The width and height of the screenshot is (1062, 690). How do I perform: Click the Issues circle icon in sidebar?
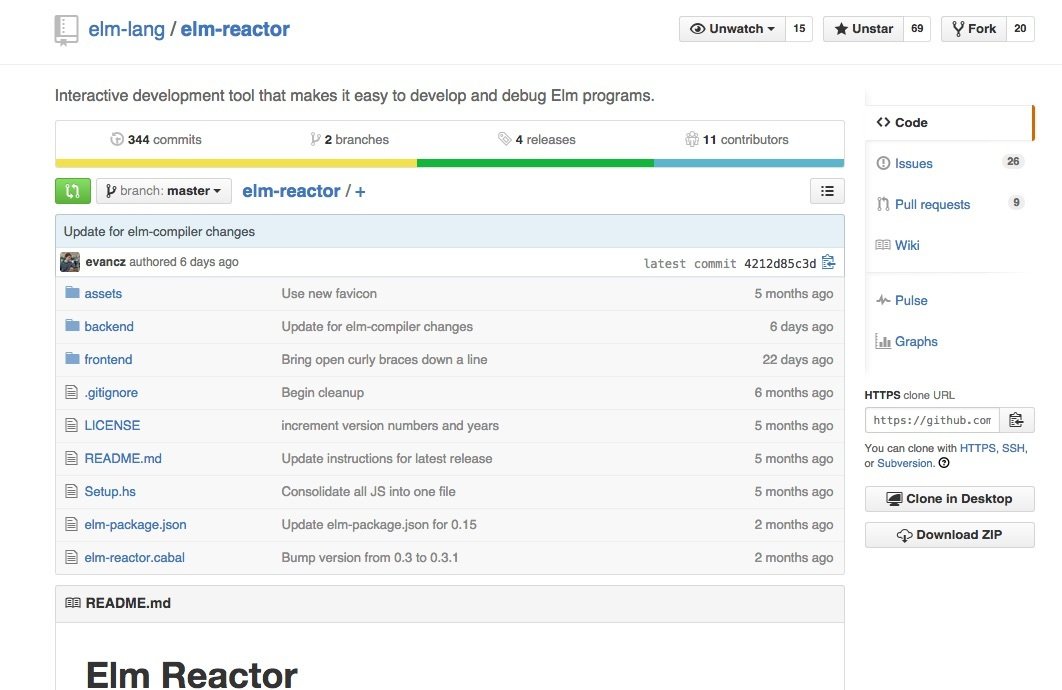(x=883, y=163)
